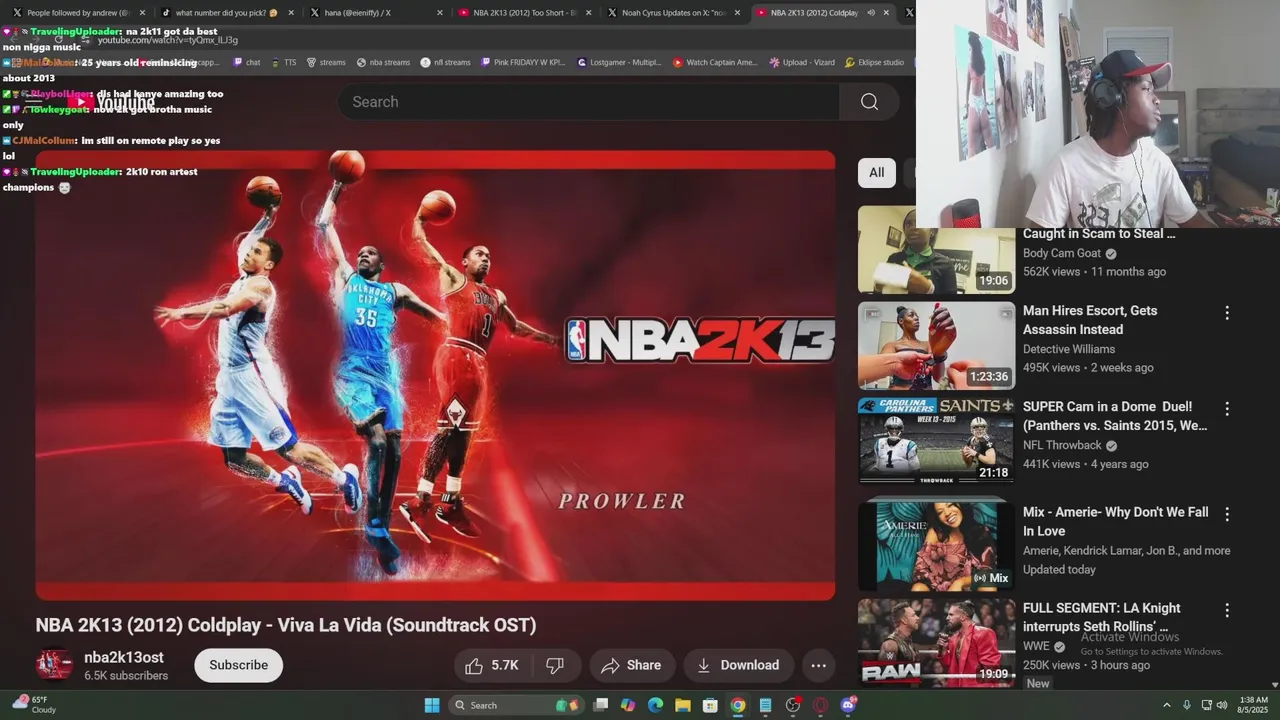Mute the playing NBA 2K13 Coldplay tab speaker
The image size is (1280, 720).
click(x=870, y=13)
